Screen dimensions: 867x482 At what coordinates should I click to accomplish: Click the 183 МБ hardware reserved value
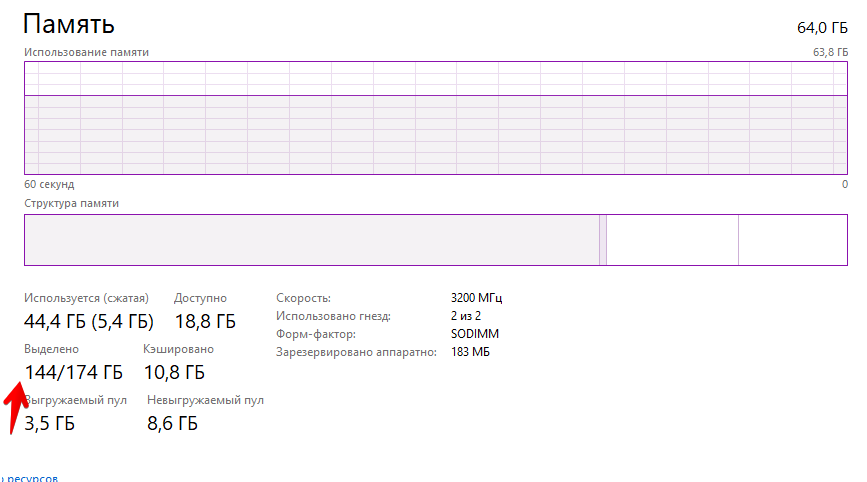(470, 352)
